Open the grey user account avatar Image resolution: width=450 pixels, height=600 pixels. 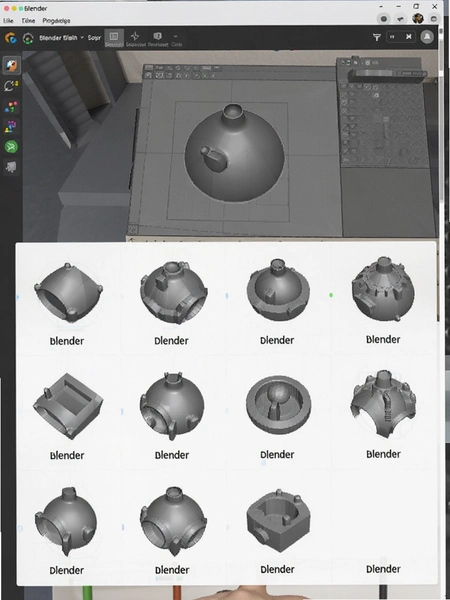click(427, 37)
